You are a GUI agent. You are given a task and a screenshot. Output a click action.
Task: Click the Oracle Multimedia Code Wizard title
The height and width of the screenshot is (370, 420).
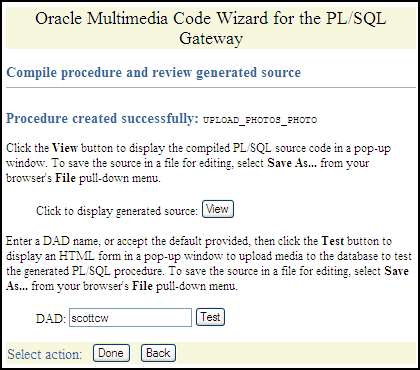(211, 28)
